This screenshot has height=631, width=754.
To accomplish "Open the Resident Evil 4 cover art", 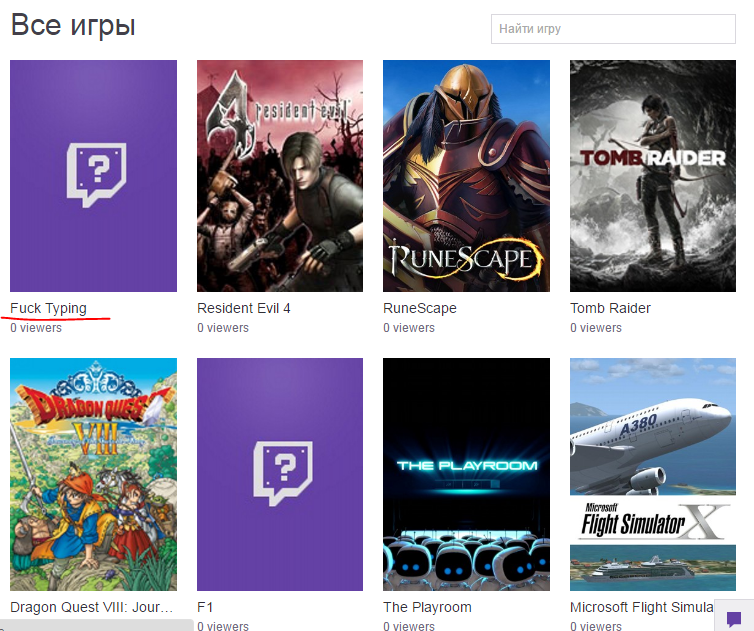I will pos(280,176).
